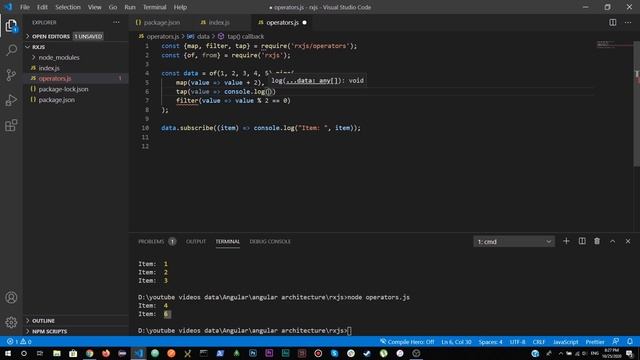
Task: Change language mode via JavaScript
Action: [x=565, y=342]
